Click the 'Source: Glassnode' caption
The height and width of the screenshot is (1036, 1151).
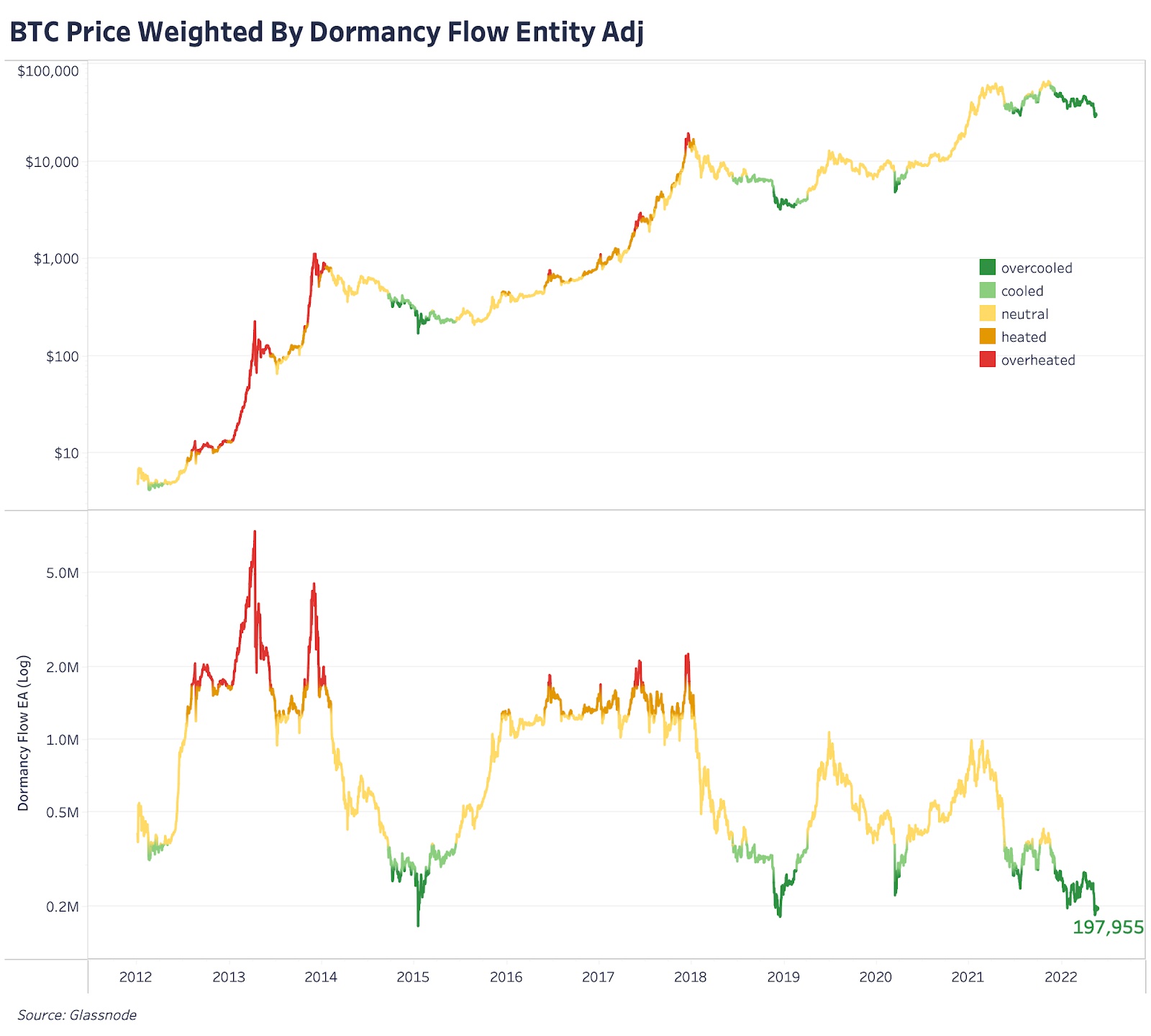click(77, 1015)
